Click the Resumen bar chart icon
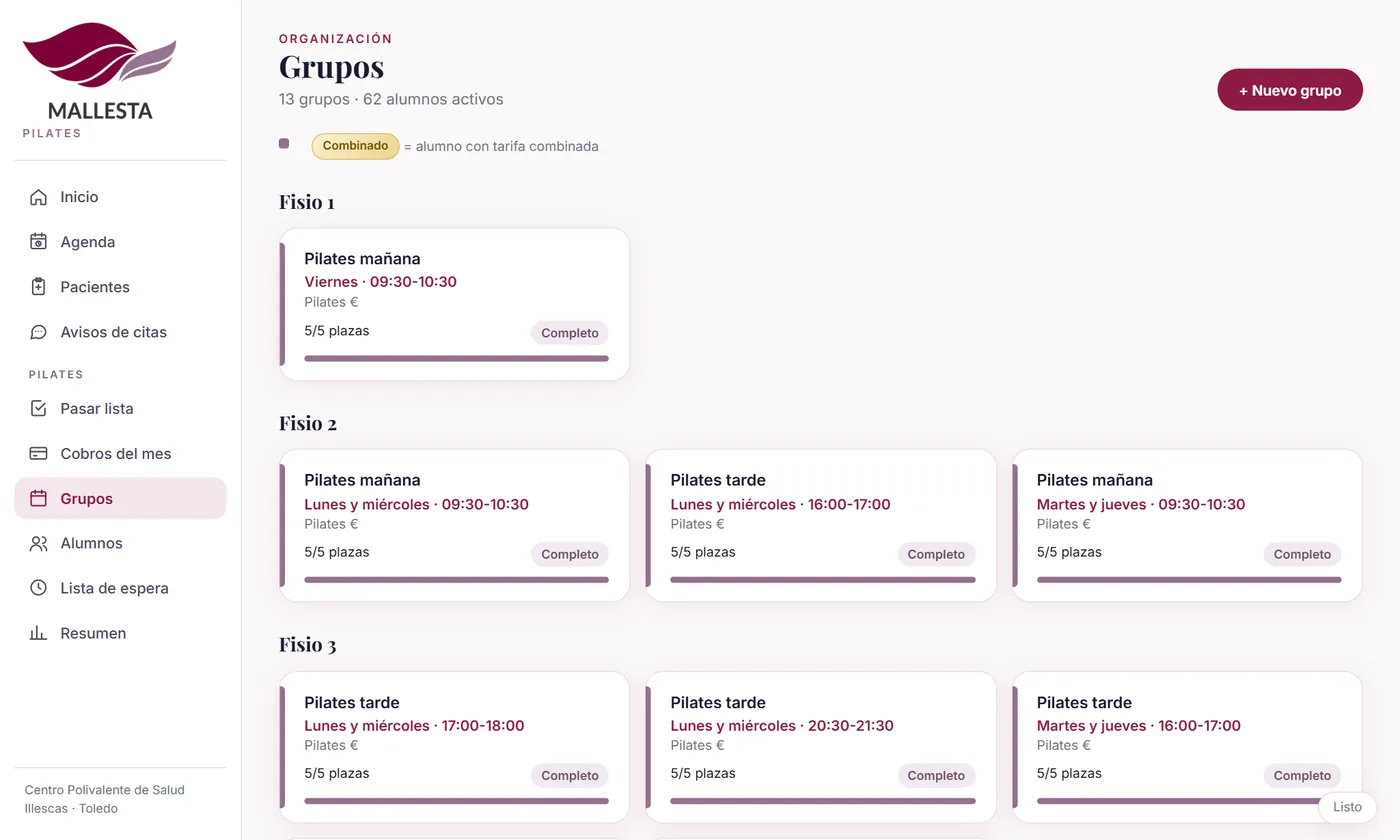The width and height of the screenshot is (1400, 840). tap(38, 633)
